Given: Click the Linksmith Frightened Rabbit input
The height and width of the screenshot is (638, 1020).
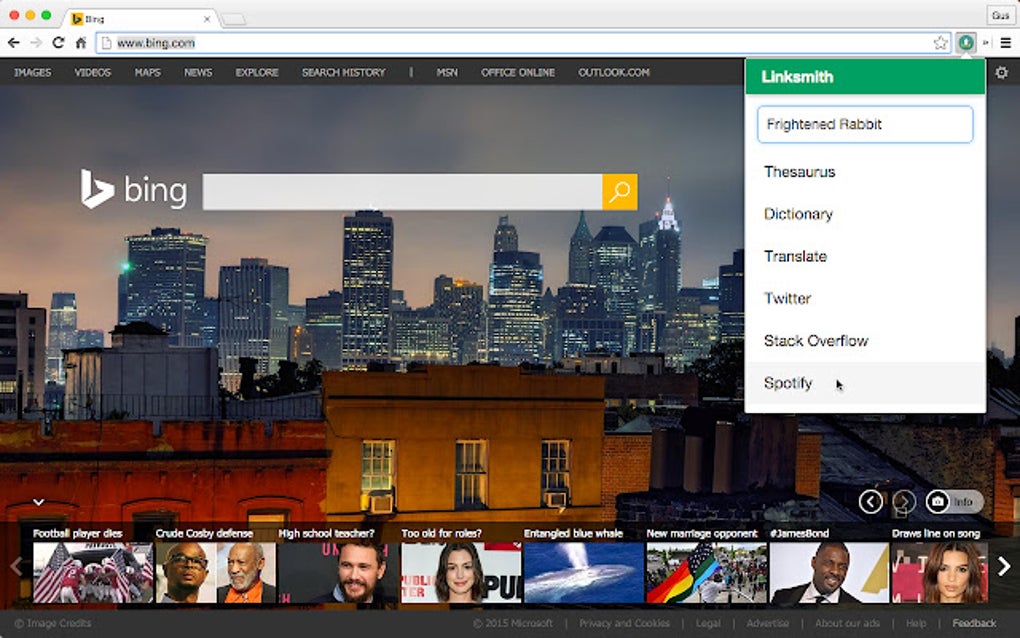Looking at the screenshot, I should pyautogui.click(x=865, y=124).
